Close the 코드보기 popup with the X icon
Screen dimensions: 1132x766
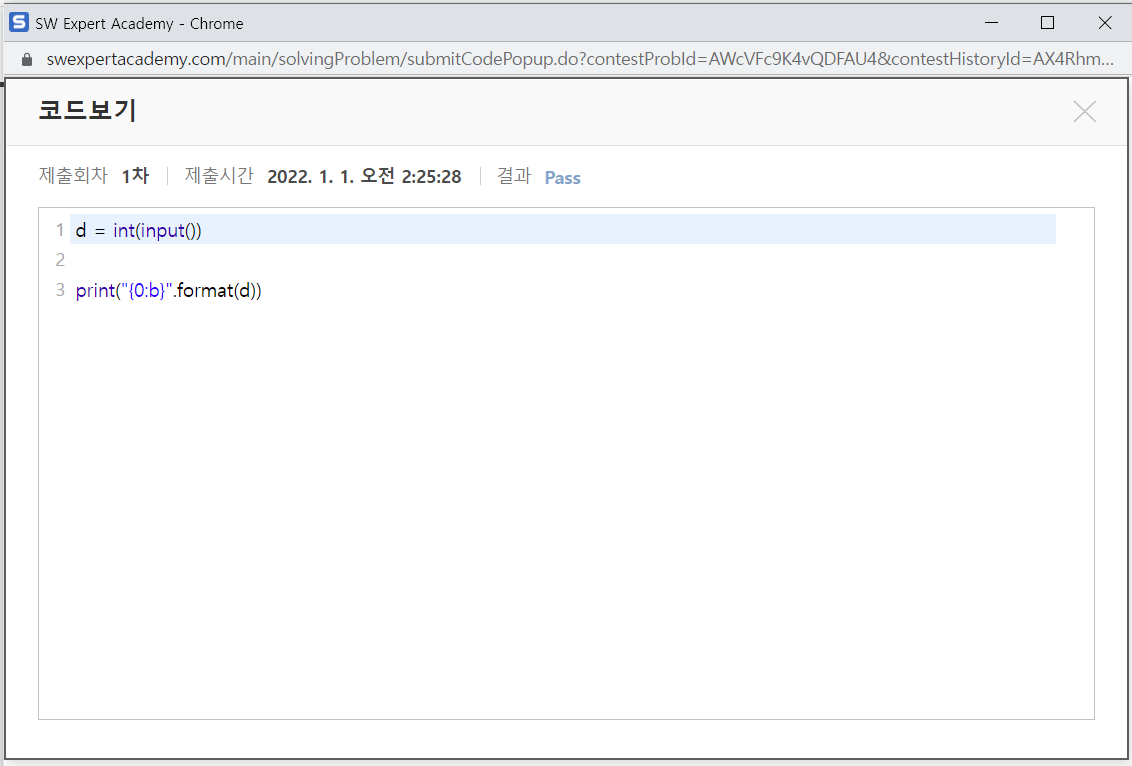[1084, 112]
